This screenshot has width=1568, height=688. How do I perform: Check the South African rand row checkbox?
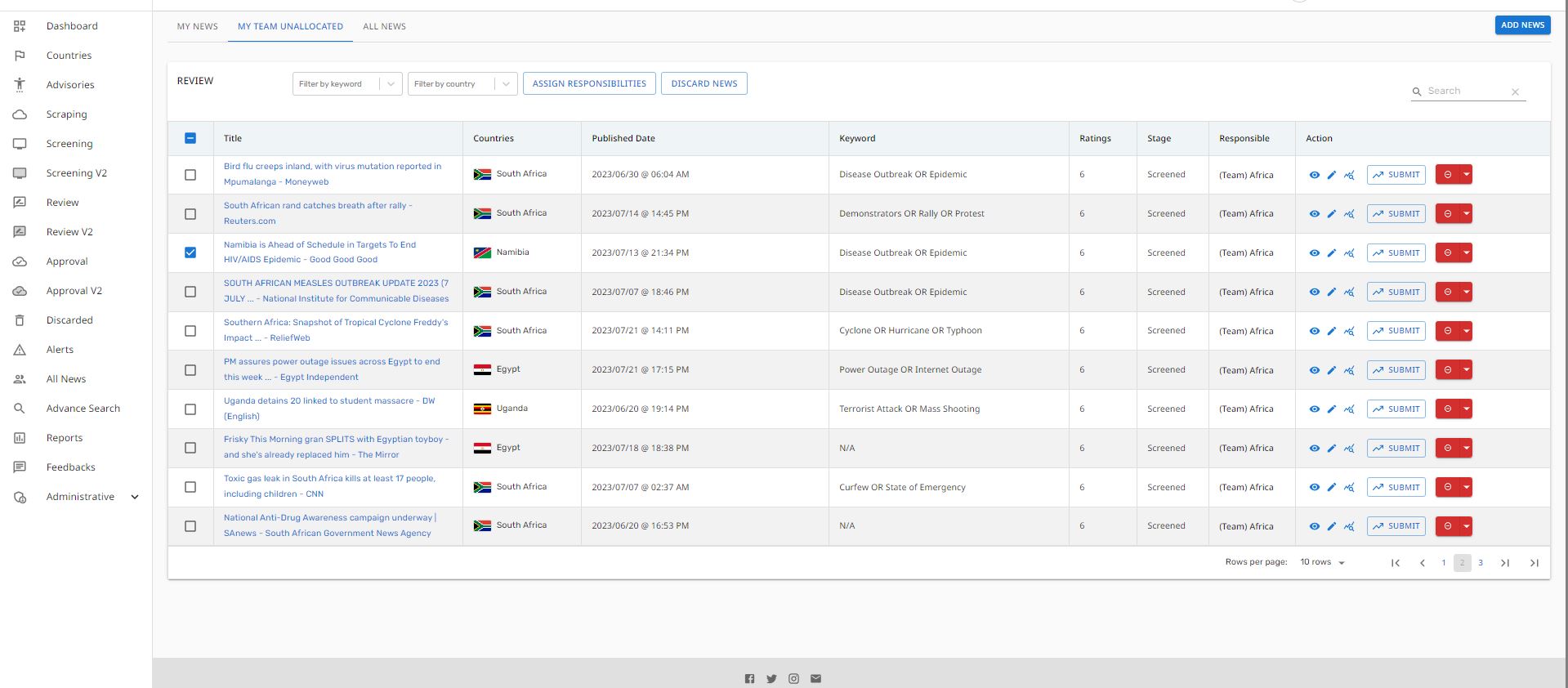pyautogui.click(x=190, y=214)
